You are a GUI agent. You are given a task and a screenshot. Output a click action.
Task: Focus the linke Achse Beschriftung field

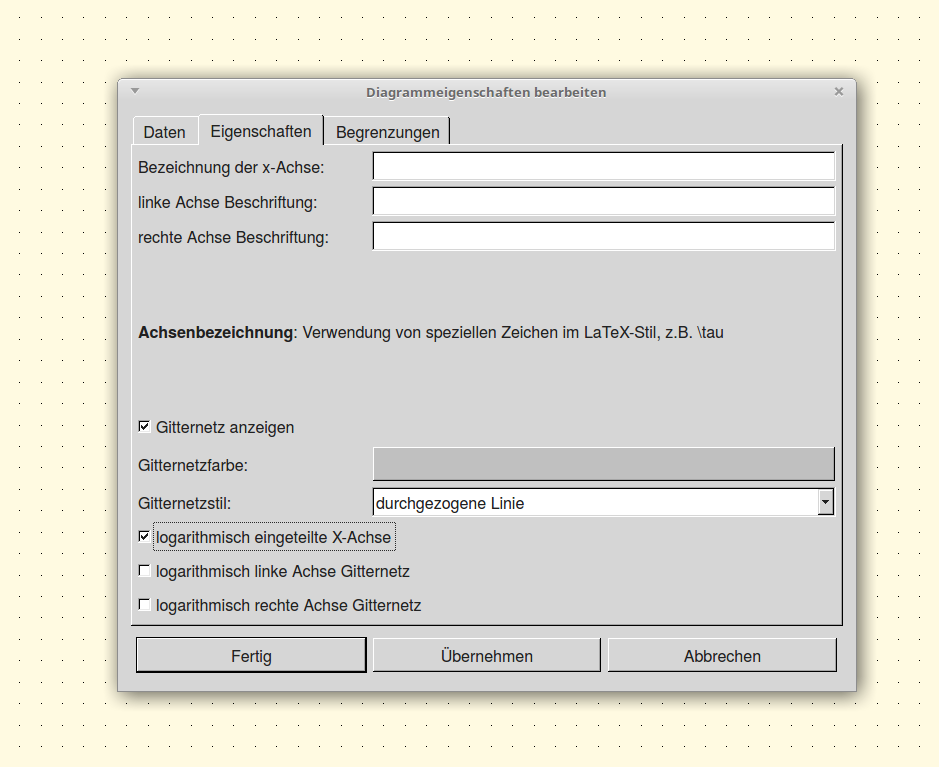604,202
